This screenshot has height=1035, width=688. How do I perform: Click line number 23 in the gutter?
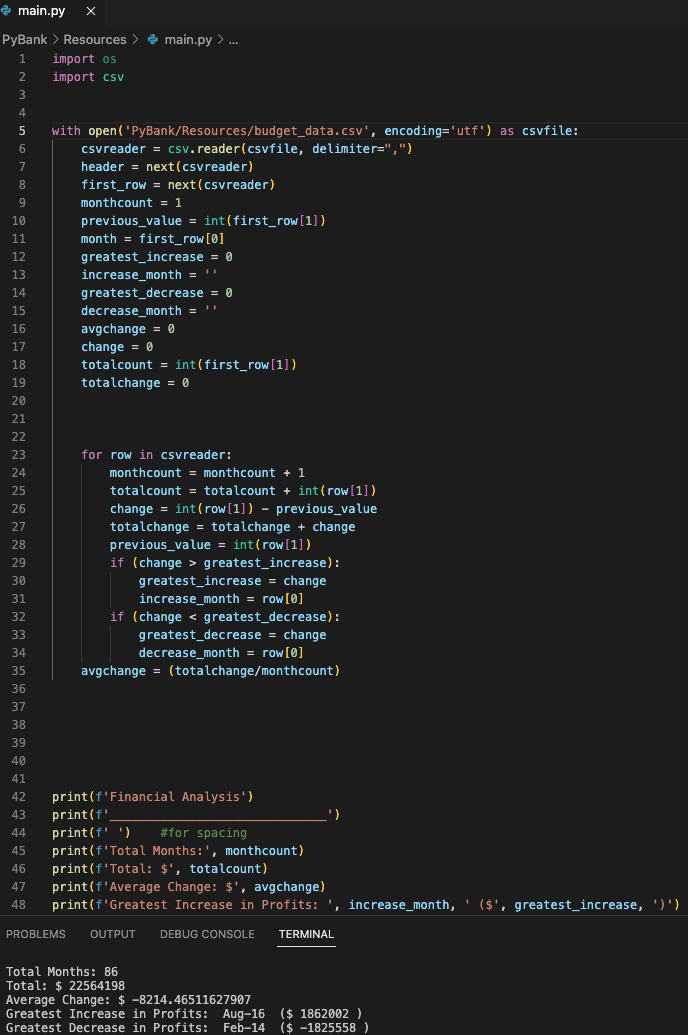pos(22,454)
